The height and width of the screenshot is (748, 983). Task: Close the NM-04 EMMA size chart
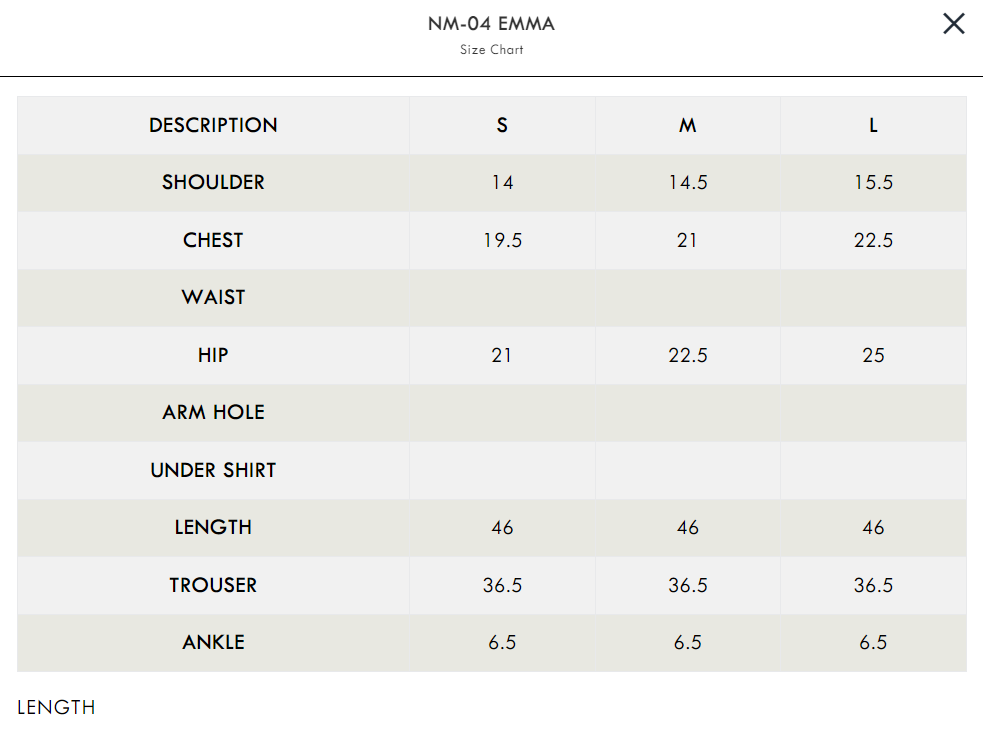953,24
